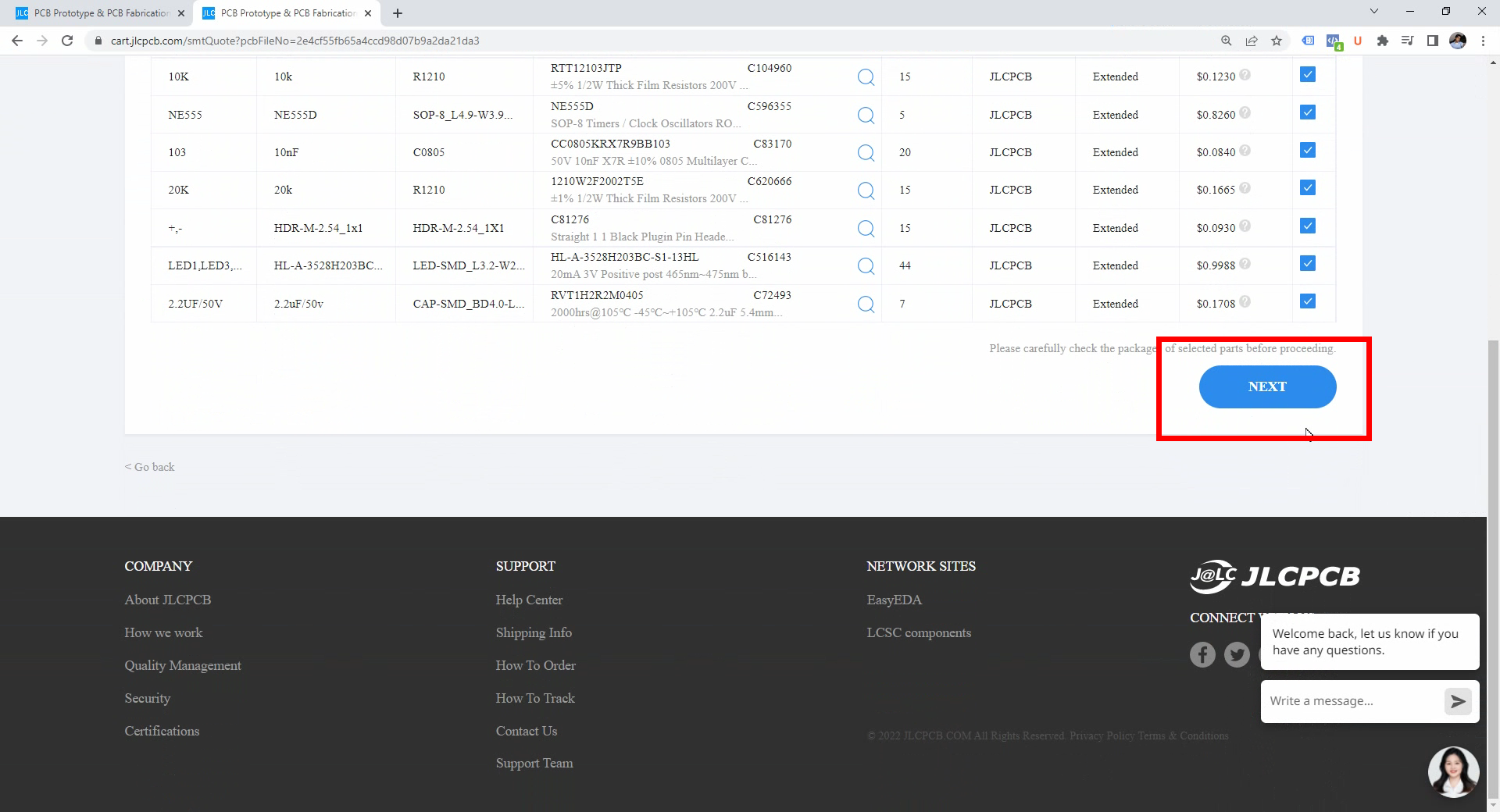The height and width of the screenshot is (812, 1500).
Task: Click the Twitter icon under CONNECT
Action: (1236, 654)
